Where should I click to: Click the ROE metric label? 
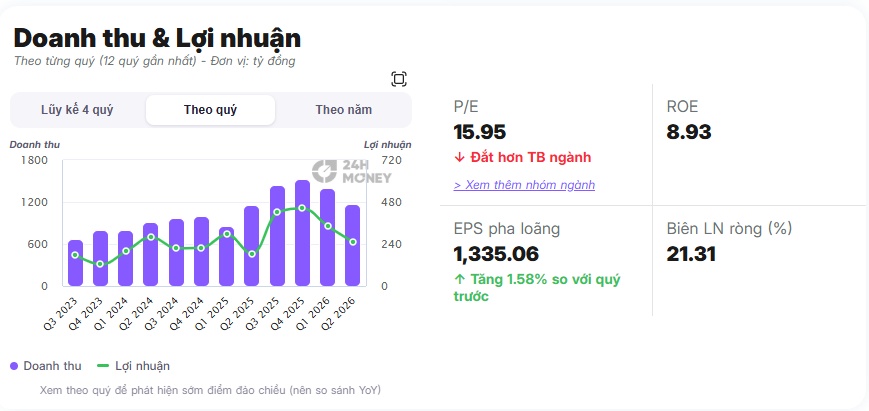pos(682,107)
